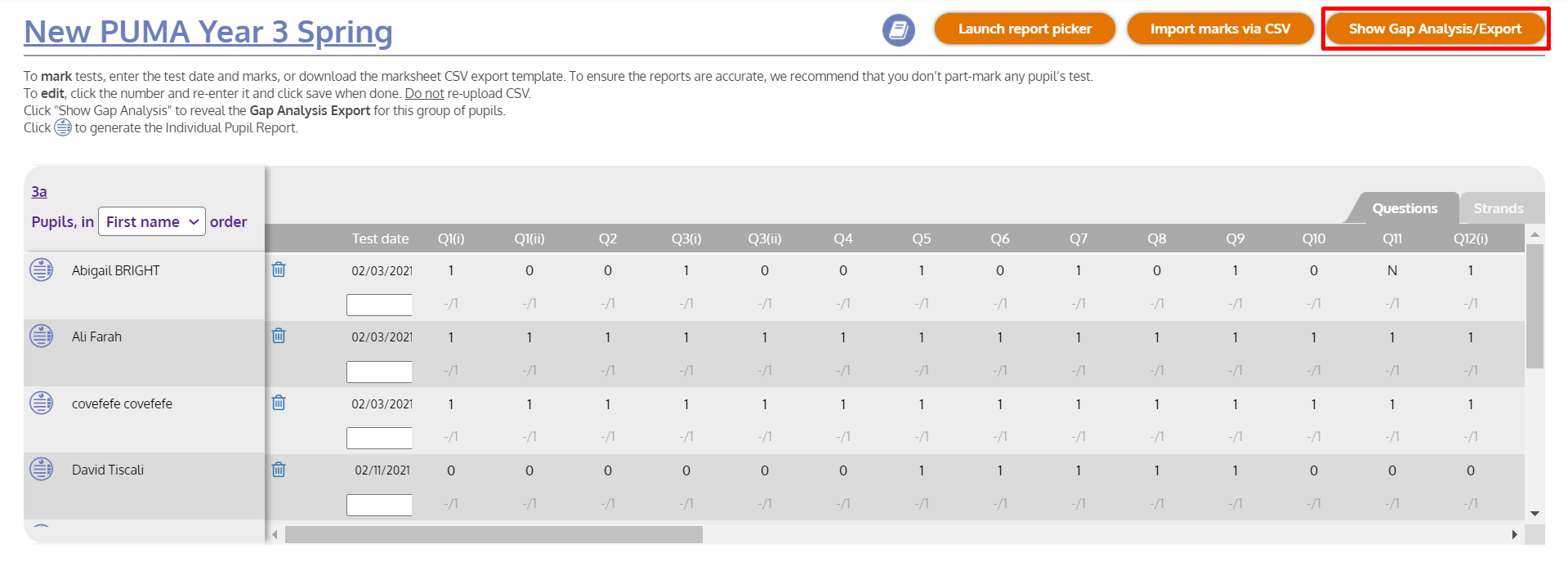Generate Ali Farah's individual pupil report
The height and width of the screenshot is (575, 1568).
tap(42, 336)
